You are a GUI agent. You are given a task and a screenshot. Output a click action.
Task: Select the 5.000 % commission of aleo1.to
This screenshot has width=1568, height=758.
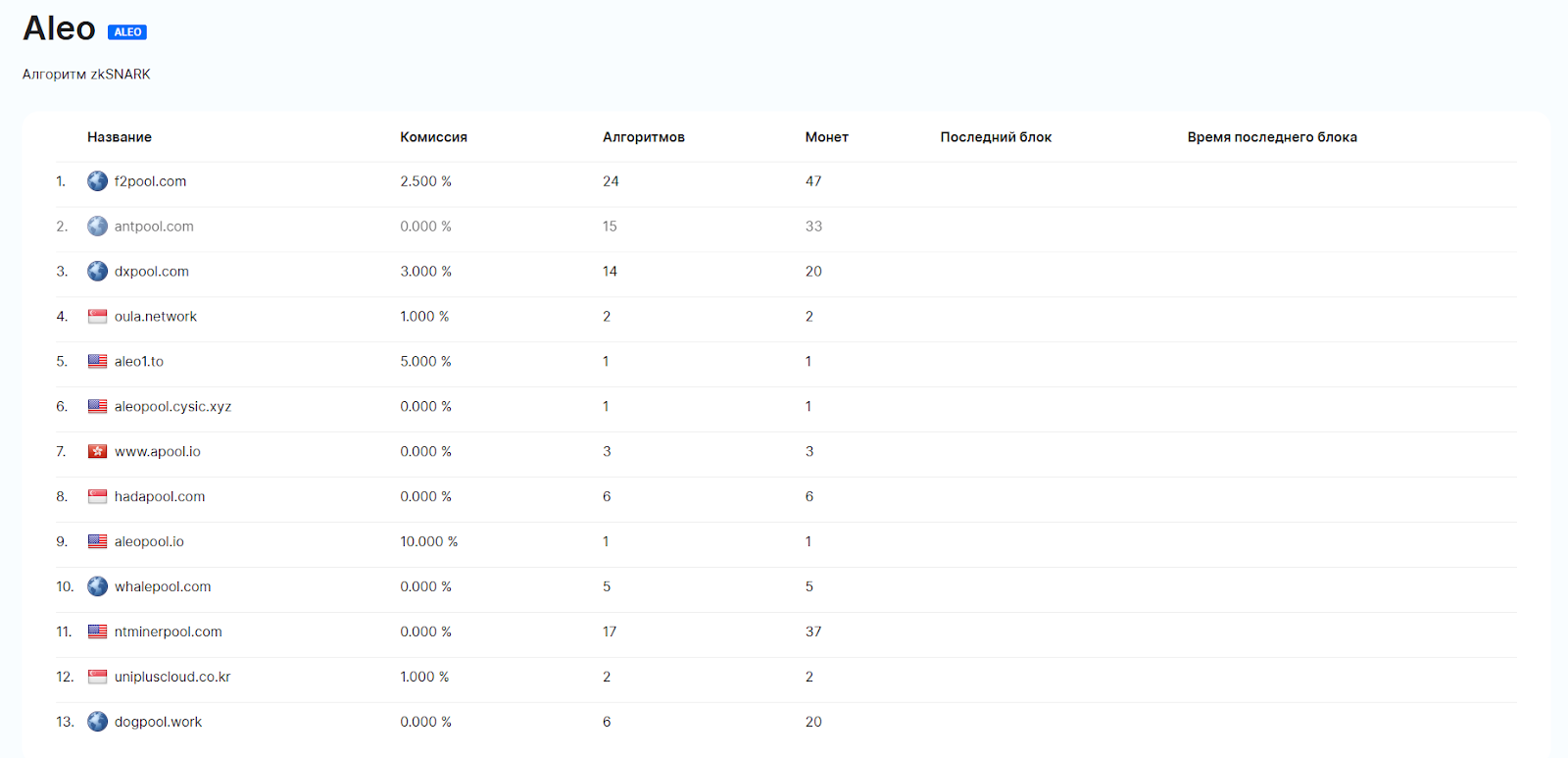pos(425,362)
